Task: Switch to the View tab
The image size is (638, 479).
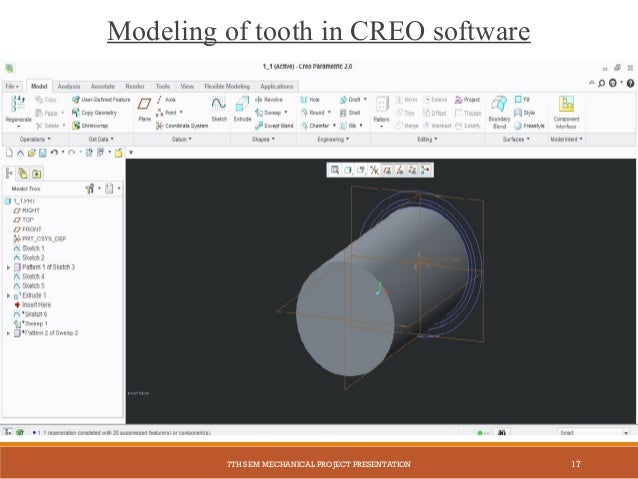Action: point(187,86)
